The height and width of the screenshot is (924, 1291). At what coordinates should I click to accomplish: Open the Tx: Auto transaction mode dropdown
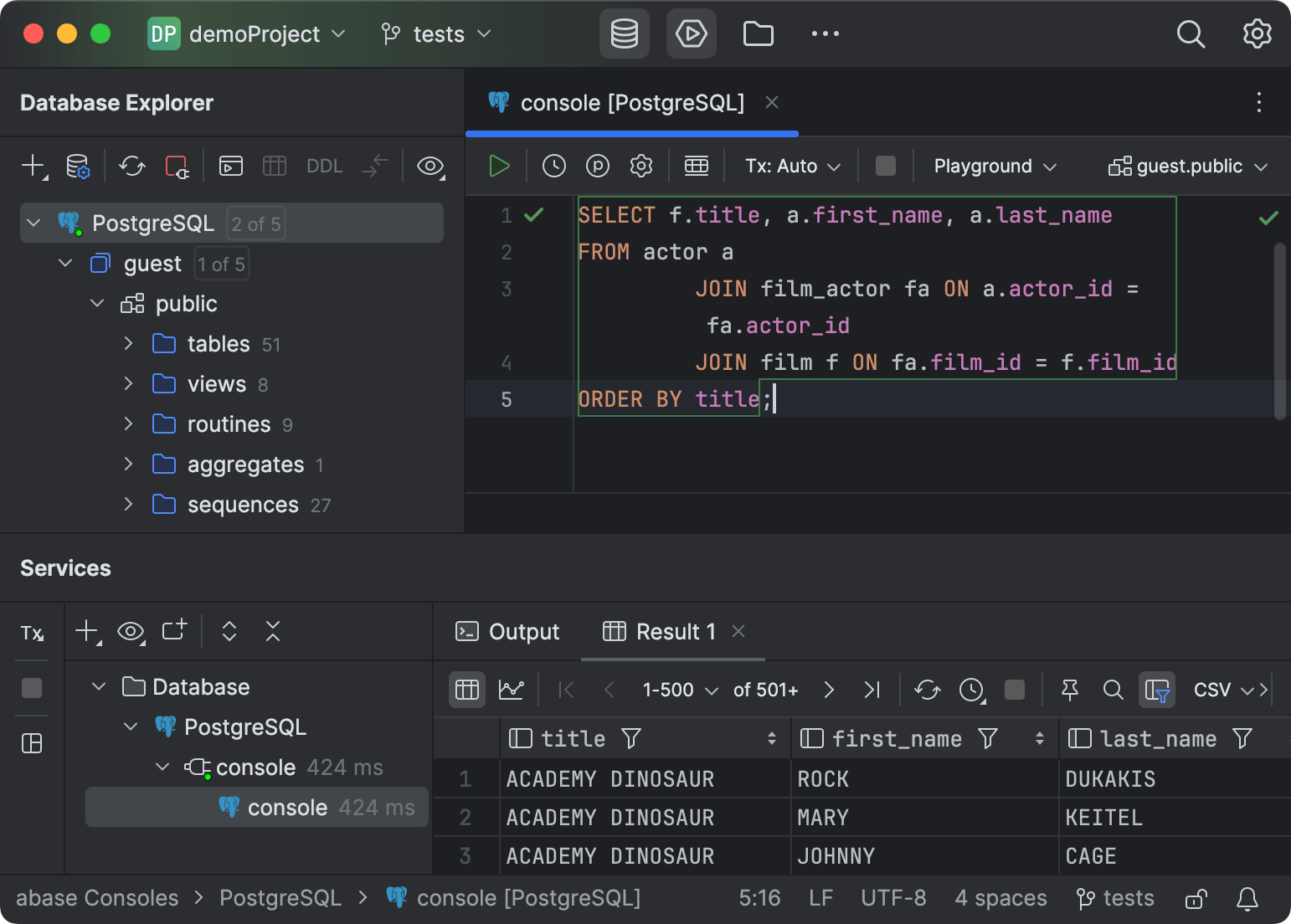point(789,166)
